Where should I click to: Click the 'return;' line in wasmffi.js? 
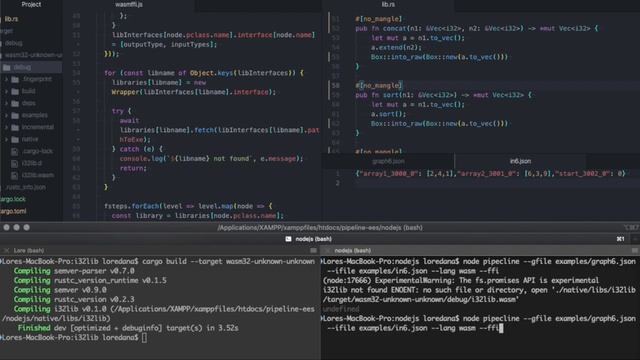(133, 168)
